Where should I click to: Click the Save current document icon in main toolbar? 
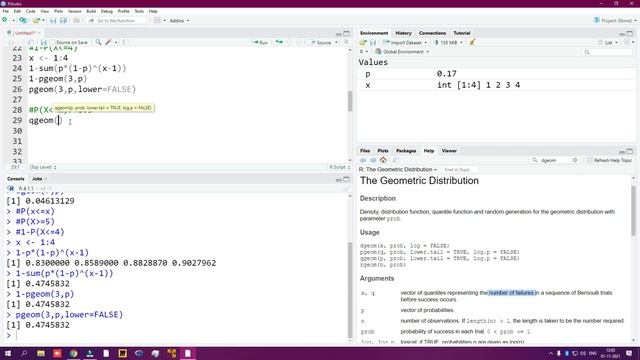pyautogui.click(x=53, y=20)
